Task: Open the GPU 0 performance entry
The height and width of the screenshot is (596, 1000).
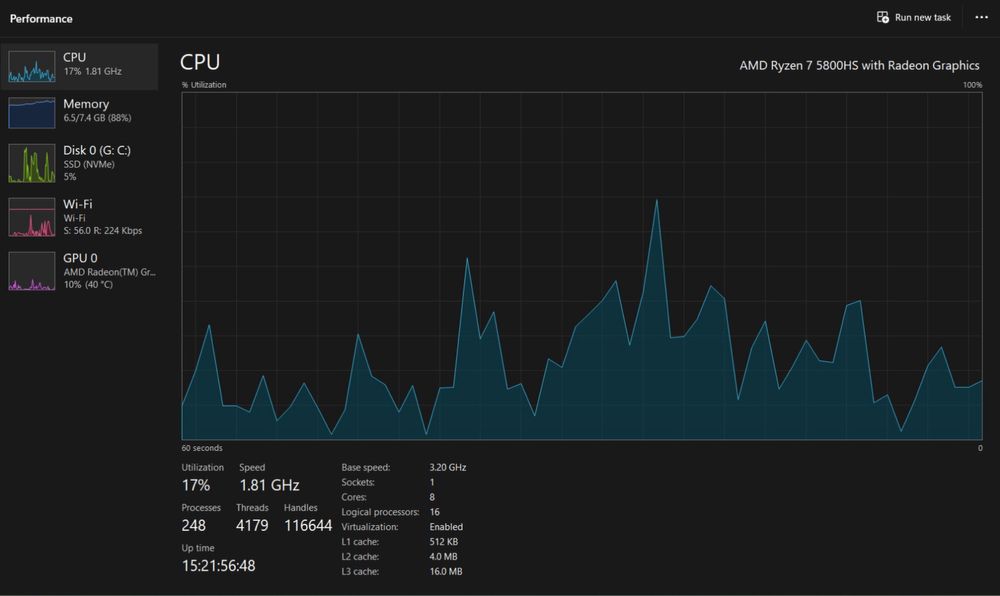Action: coord(79,271)
